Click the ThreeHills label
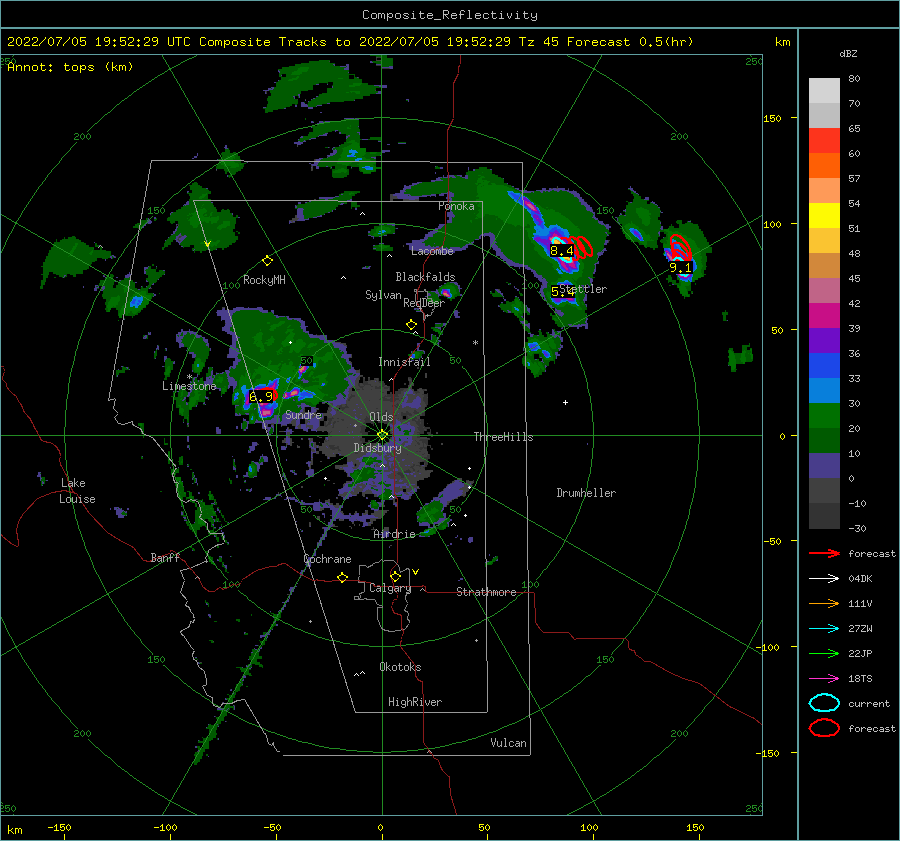Image resolution: width=900 pixels, height=841 pixels. 503,437
